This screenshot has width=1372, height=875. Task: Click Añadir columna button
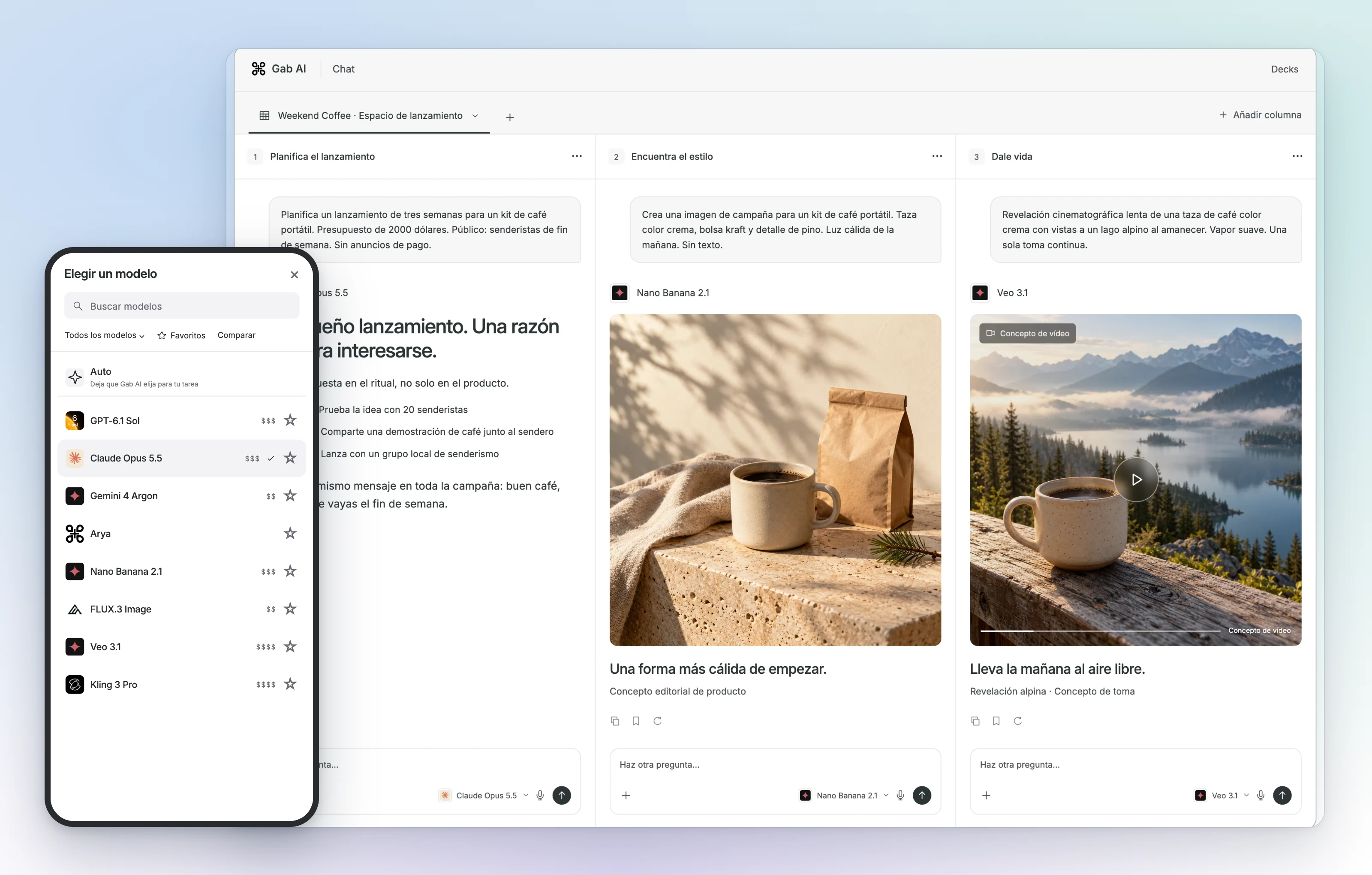coord(1260,115)
